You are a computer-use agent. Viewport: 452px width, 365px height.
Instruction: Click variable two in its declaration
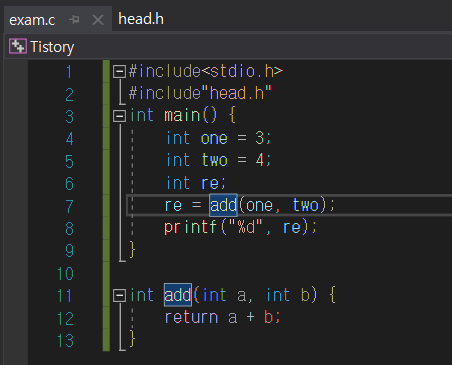[214, 160]
